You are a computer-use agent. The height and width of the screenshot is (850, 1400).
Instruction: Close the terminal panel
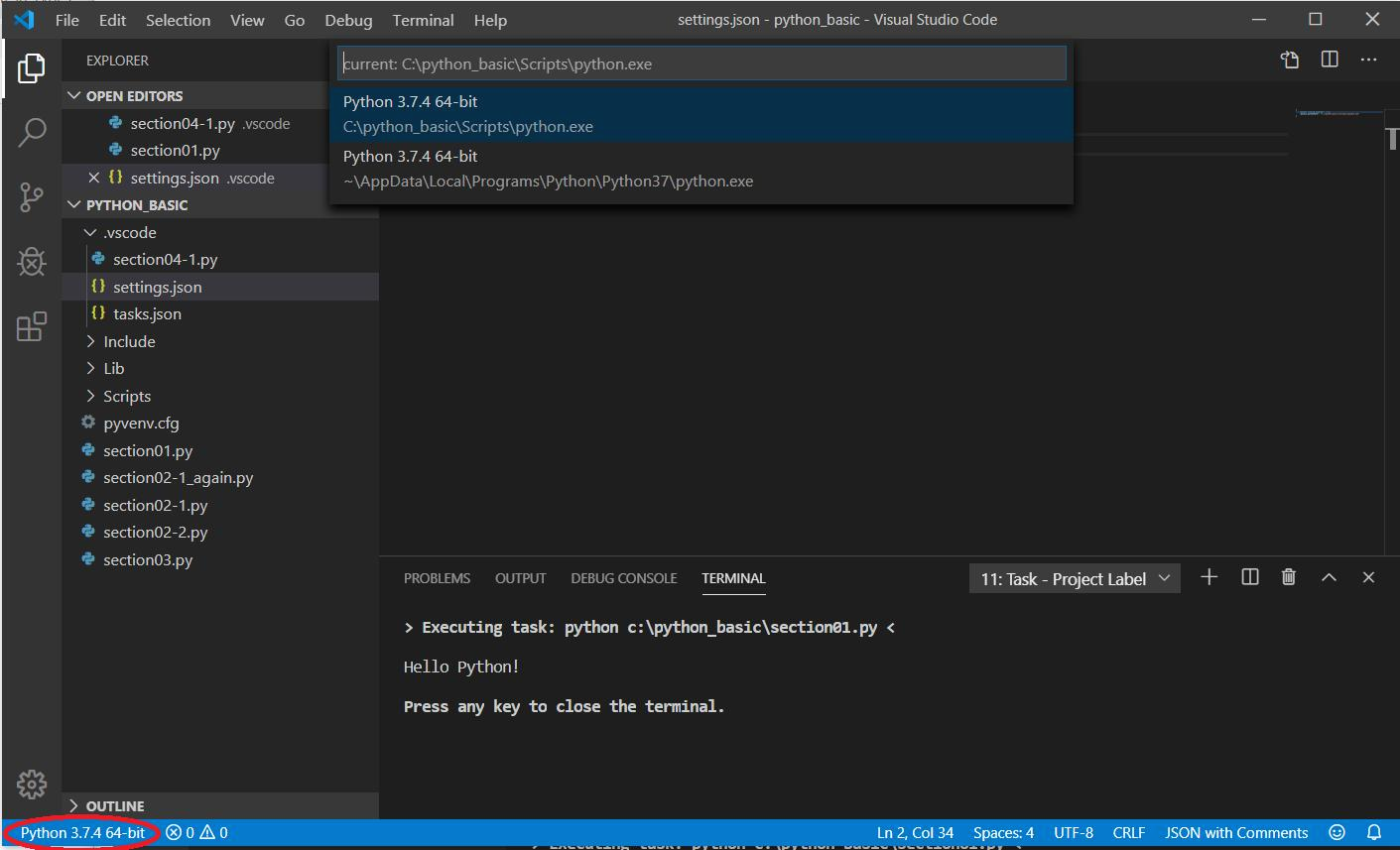click(1368, 577)
